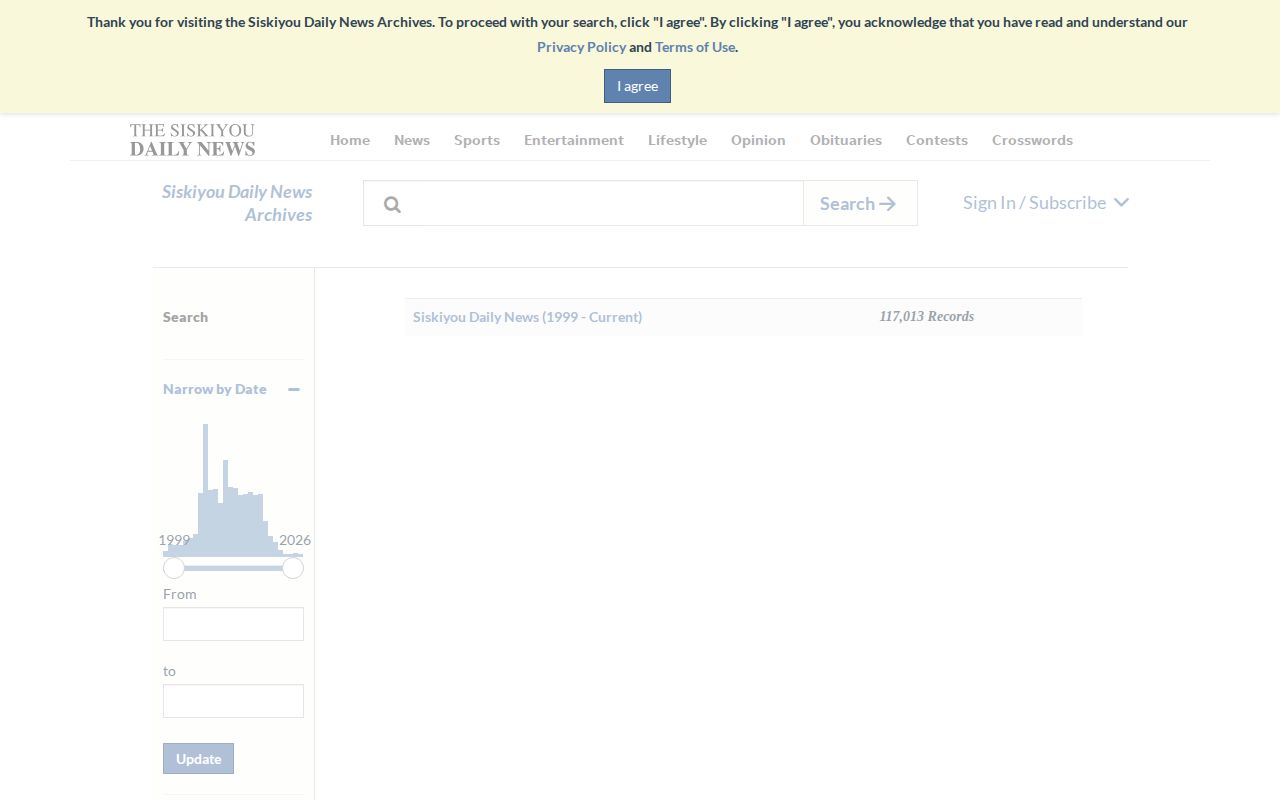Click the 1999 label on the histogram
The height and width of the screenshot is (800, 1280).
pos(174,540)
